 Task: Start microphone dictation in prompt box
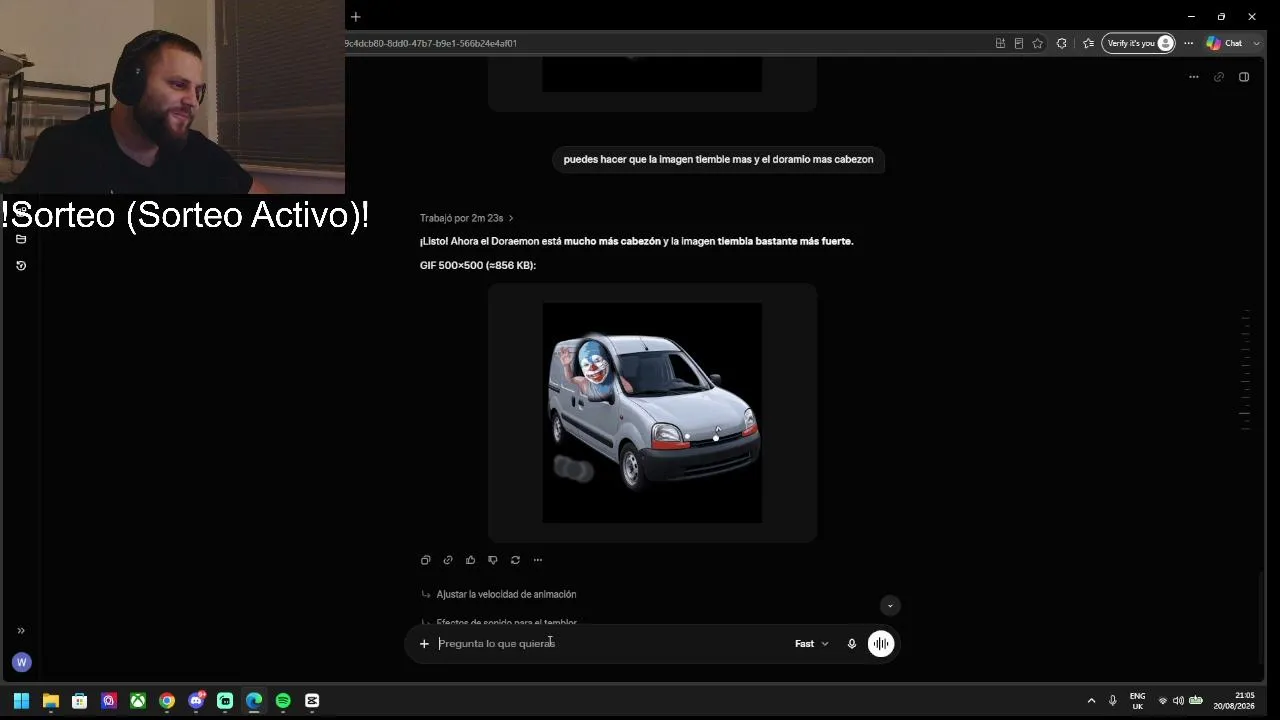tap(852, 644)
